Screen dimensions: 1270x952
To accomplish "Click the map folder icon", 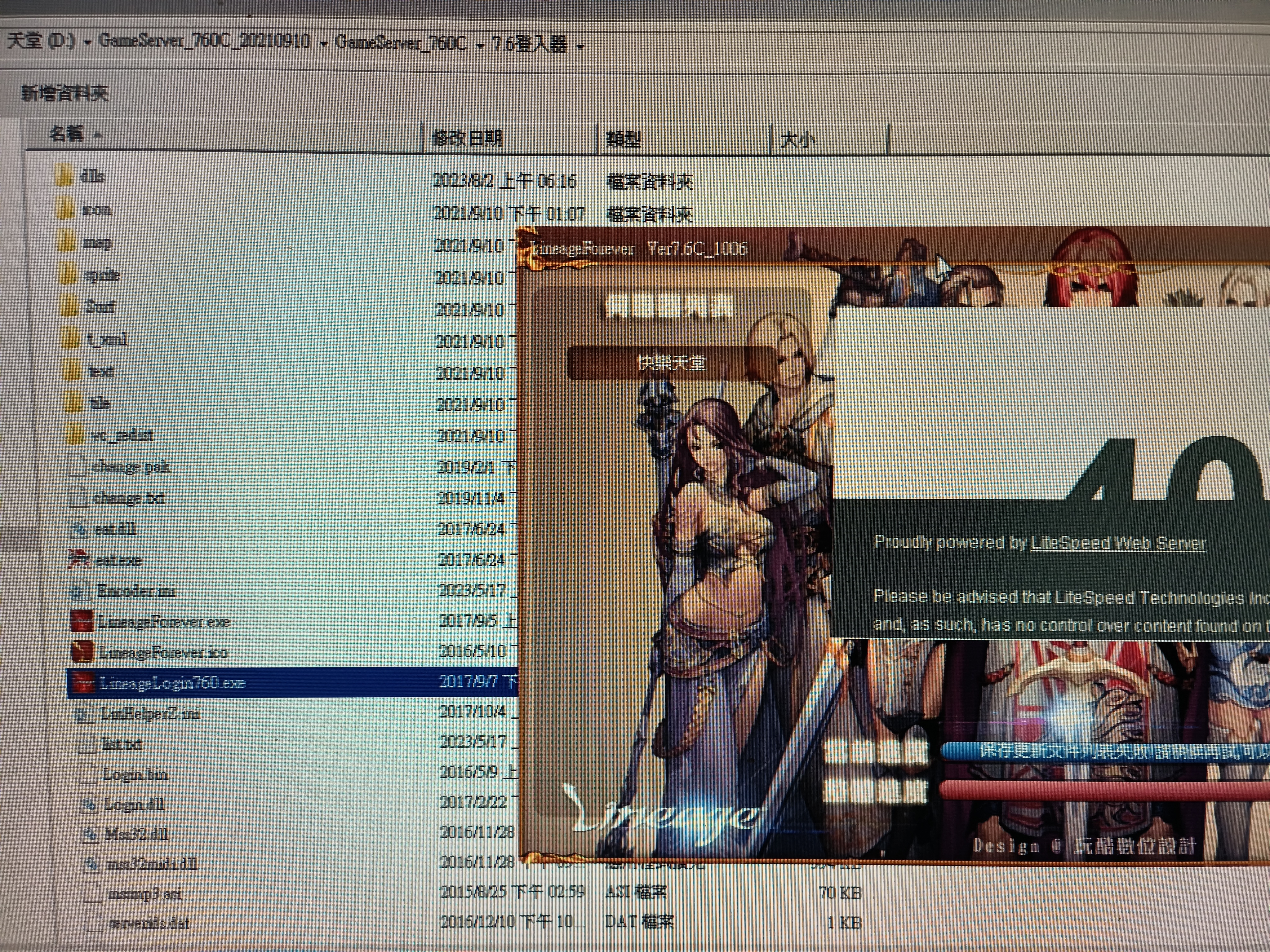I will (x=67, y=241).
